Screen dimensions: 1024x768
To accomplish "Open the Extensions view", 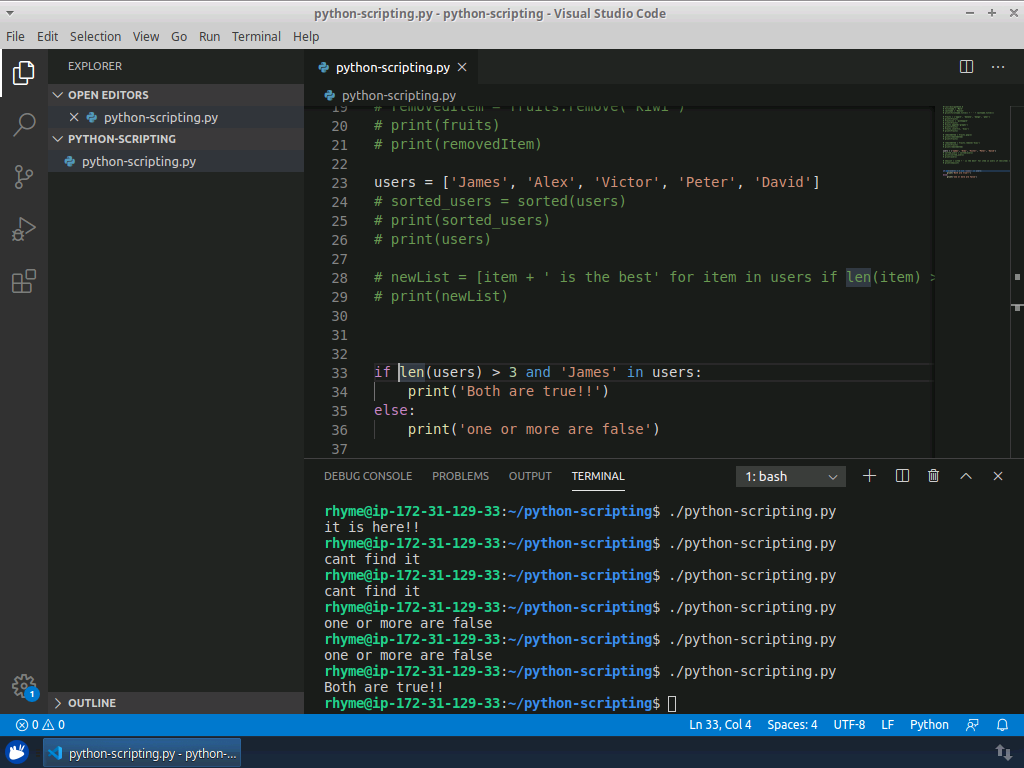I will (x=24, y=282).
